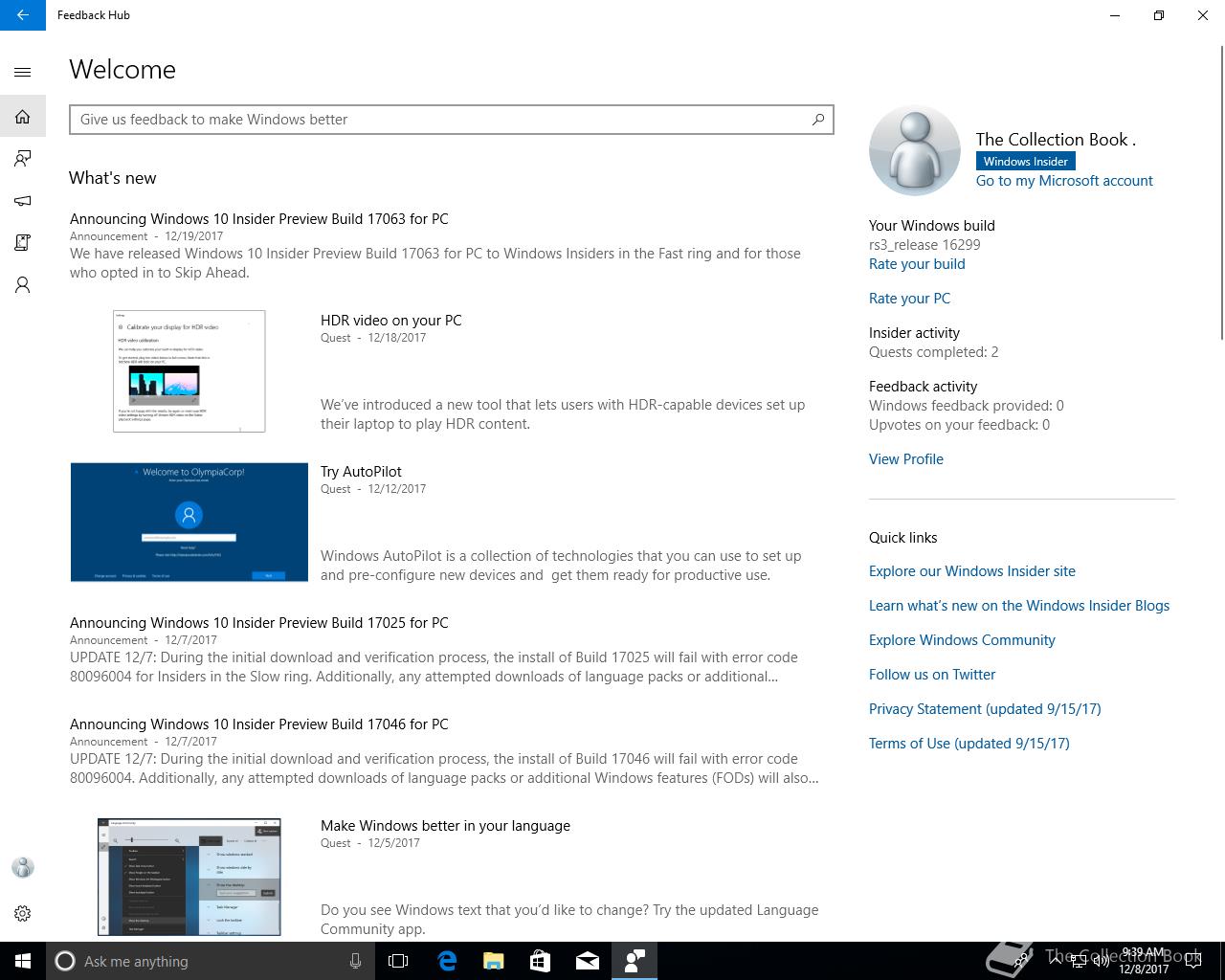Open the View Profile link
Image resolution: width=1225 pixels, height=980 pixels.
(x=906, y=459)
